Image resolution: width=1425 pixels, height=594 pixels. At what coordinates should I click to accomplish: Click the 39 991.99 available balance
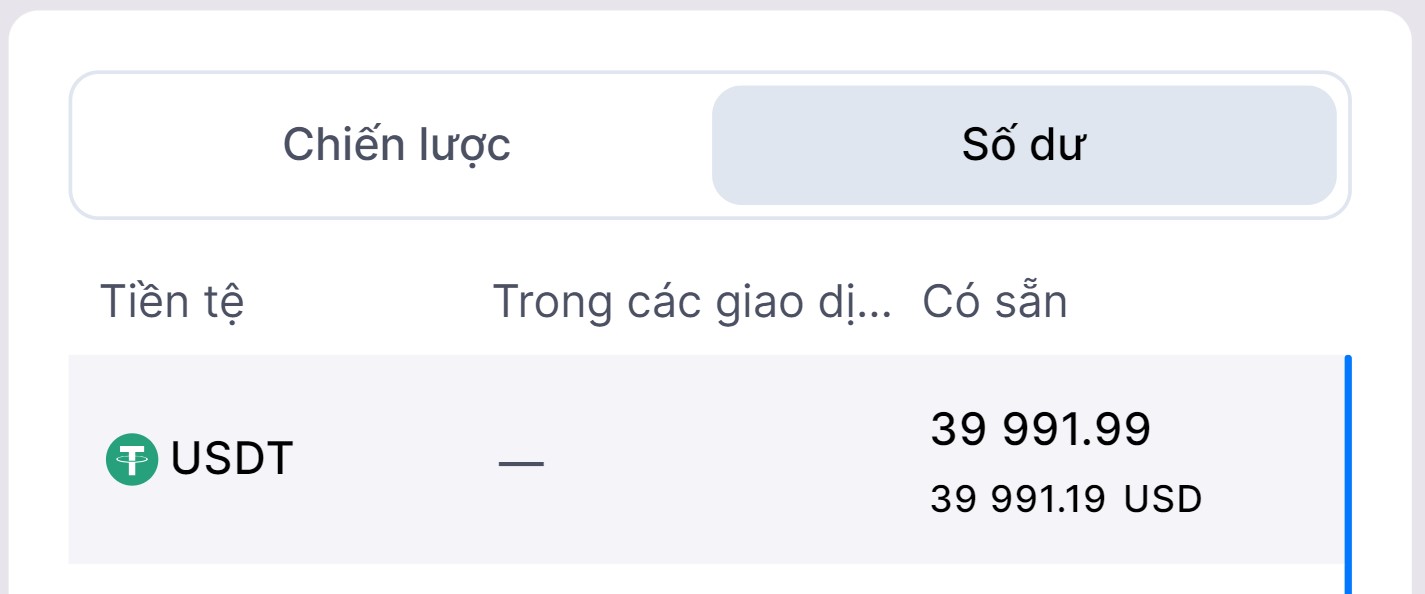click(1041, 430)
